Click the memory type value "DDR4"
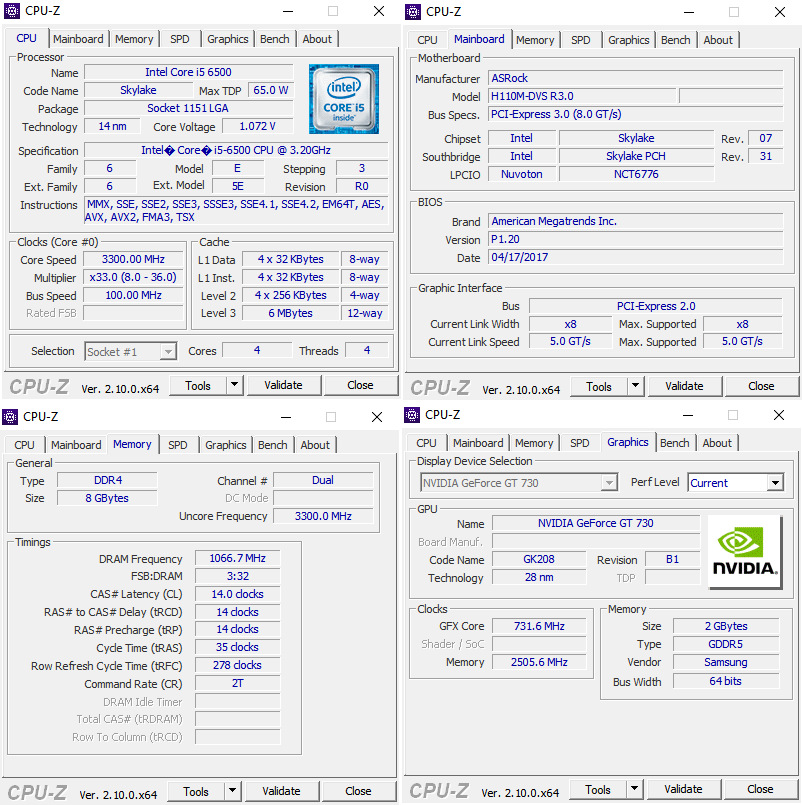 tap(107, 480)
